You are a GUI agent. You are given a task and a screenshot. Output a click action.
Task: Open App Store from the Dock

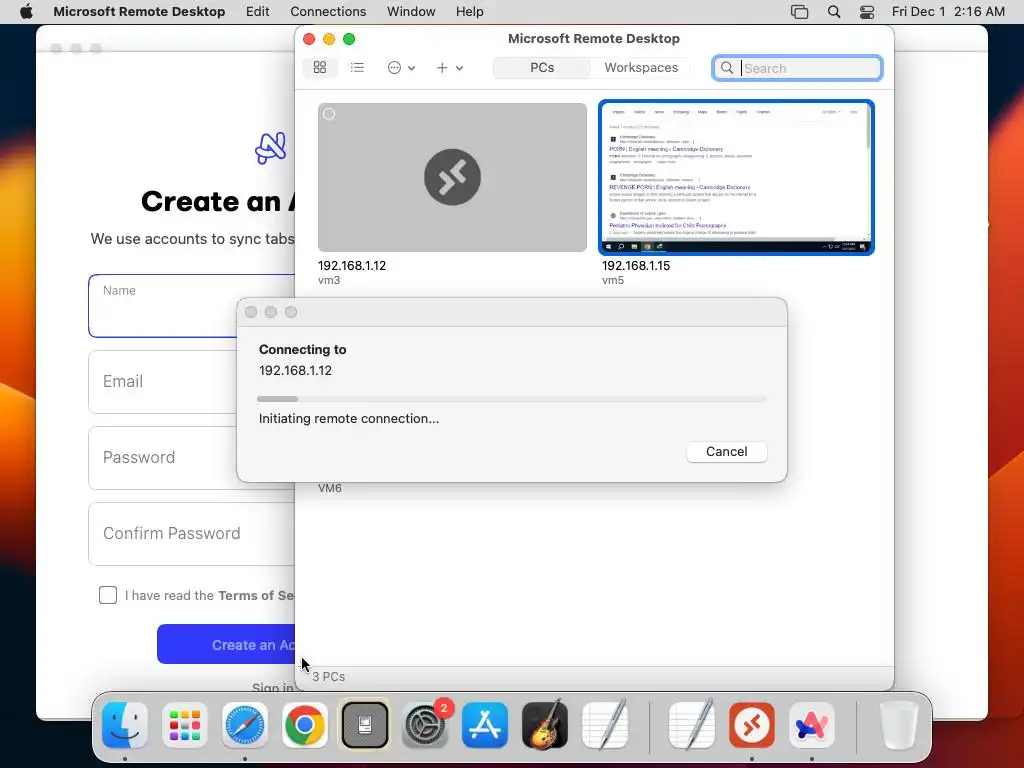485,725
